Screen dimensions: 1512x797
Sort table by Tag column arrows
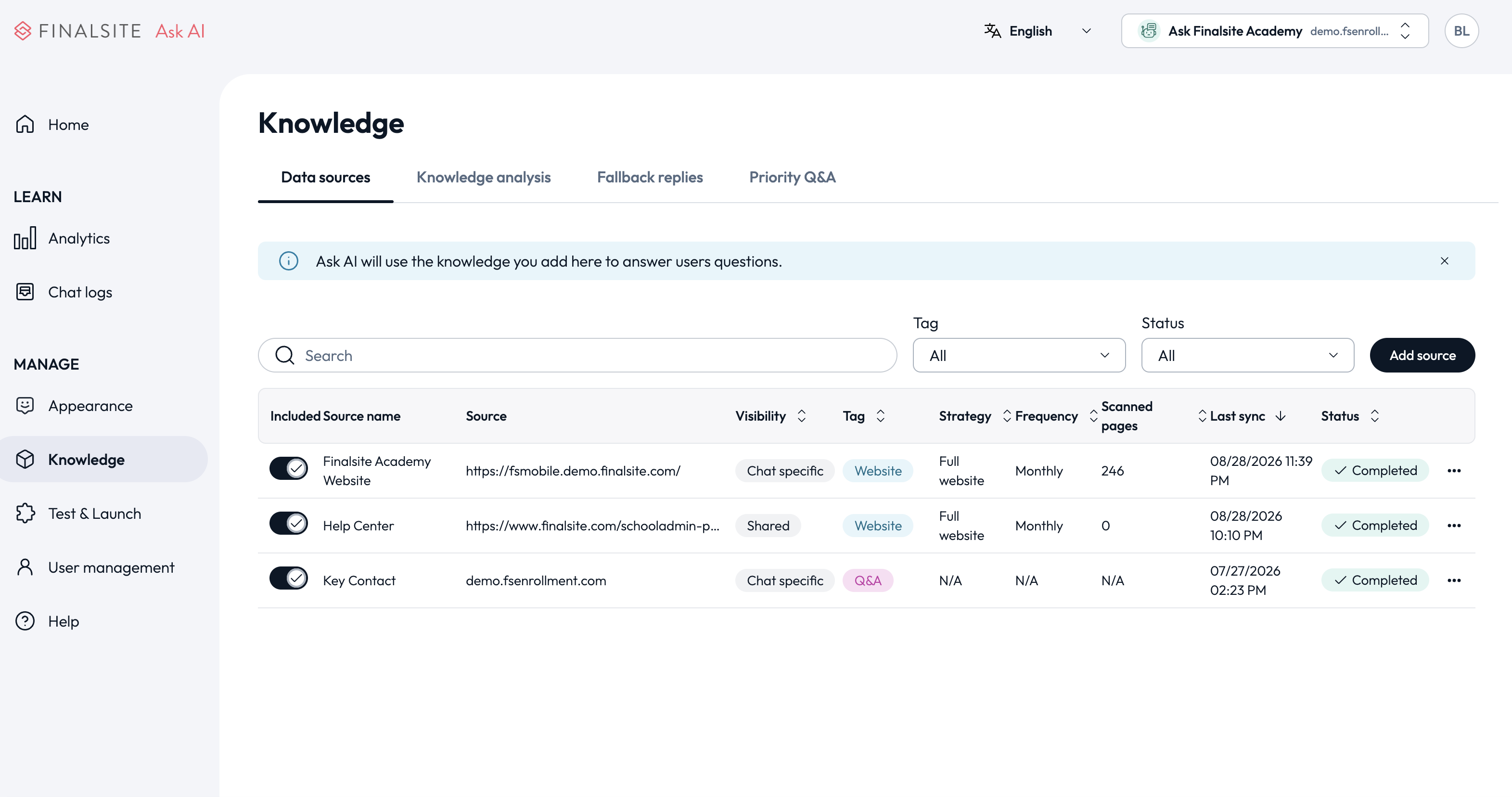tap(881, 416)
